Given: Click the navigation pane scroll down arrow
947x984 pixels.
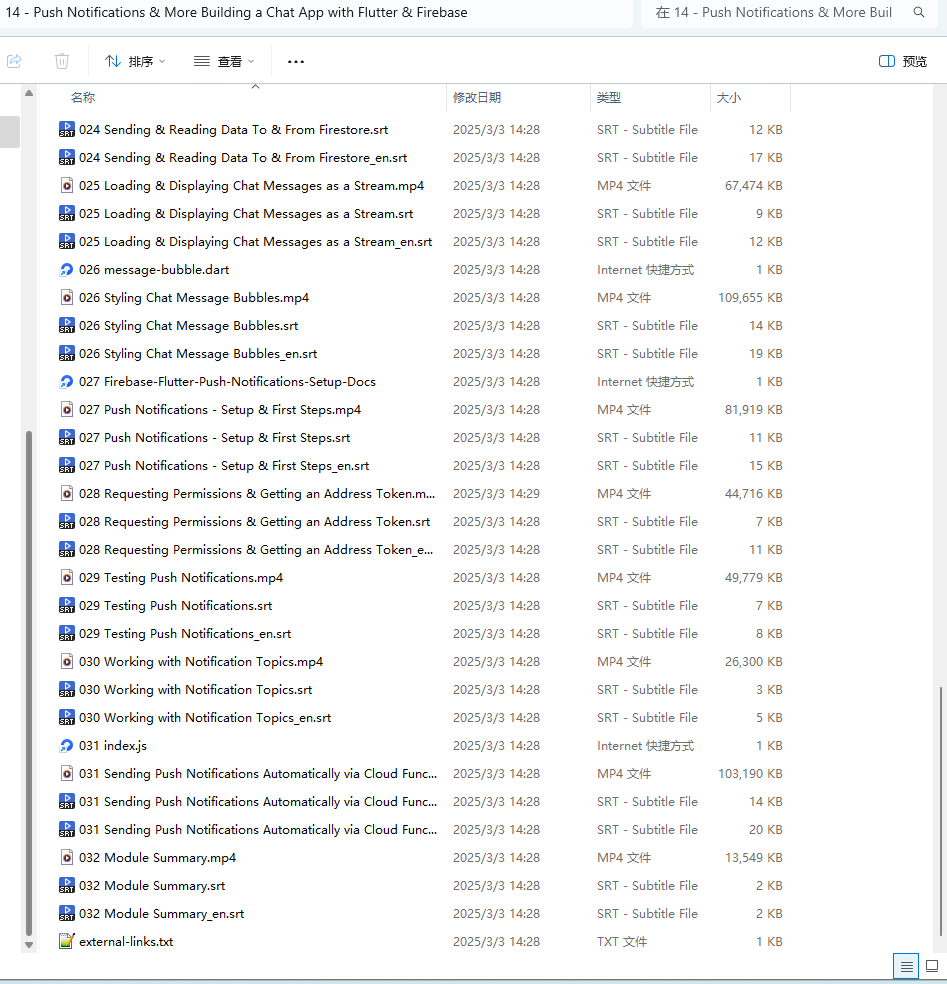Looking at the screenshot, I should [29, 944].
